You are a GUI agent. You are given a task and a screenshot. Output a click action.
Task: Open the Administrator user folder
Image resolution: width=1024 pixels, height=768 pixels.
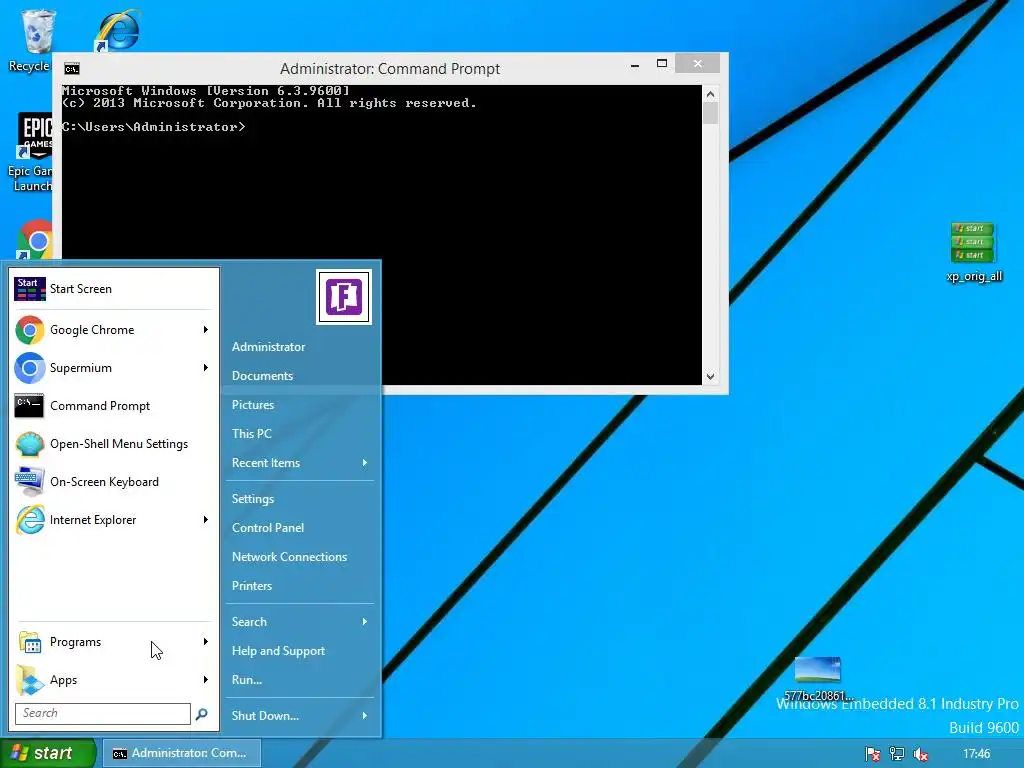(268, 347)
